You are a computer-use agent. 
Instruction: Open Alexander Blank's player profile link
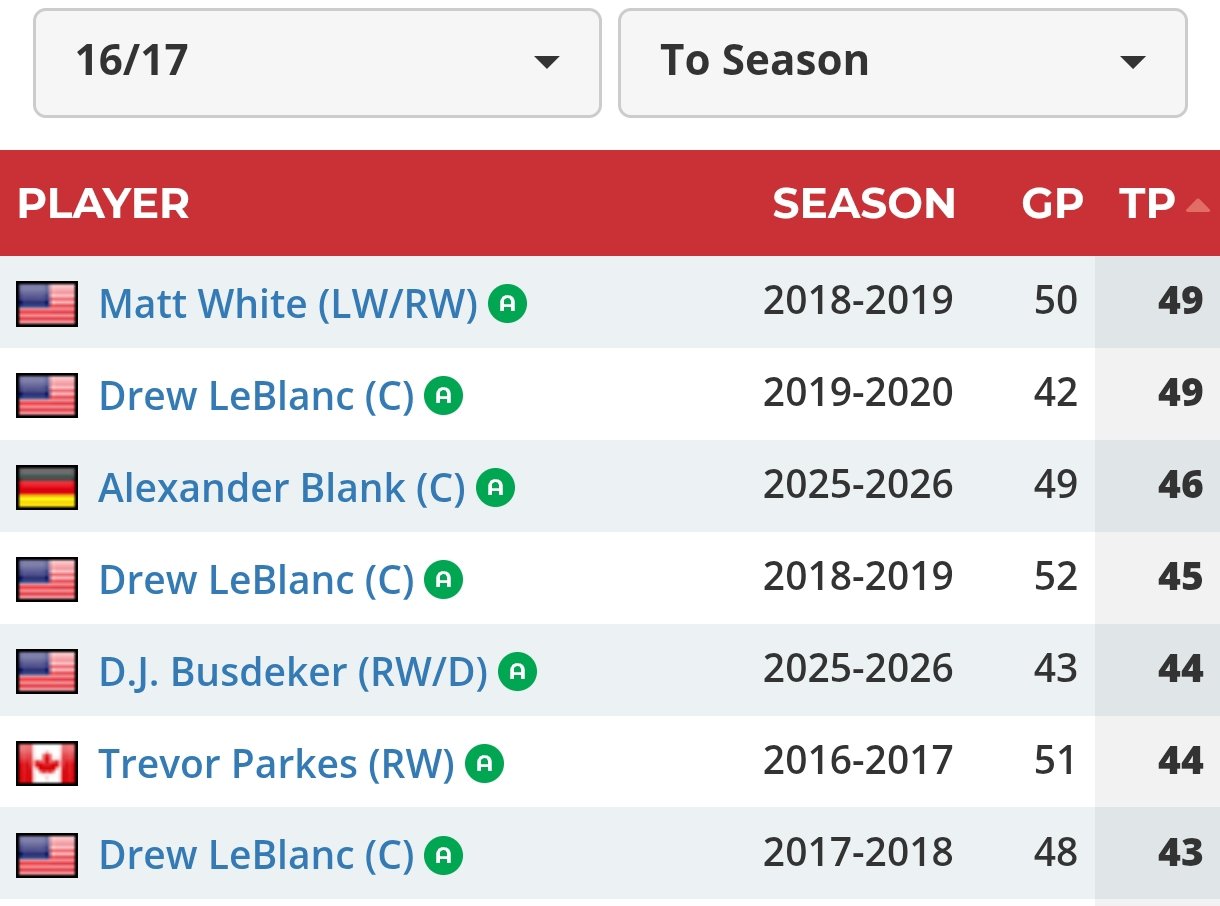click(x=281, y=487)
